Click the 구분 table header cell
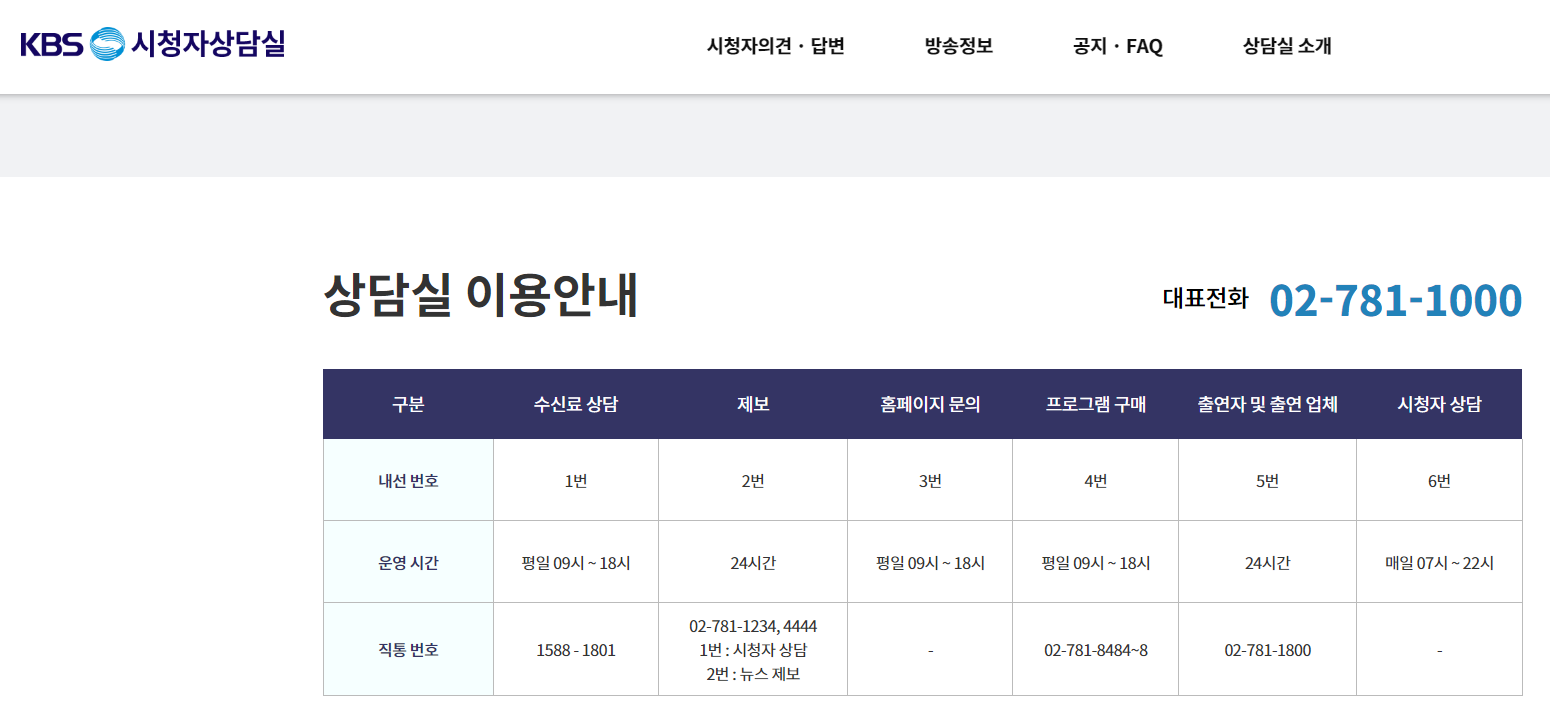 [x=408, y=404]
